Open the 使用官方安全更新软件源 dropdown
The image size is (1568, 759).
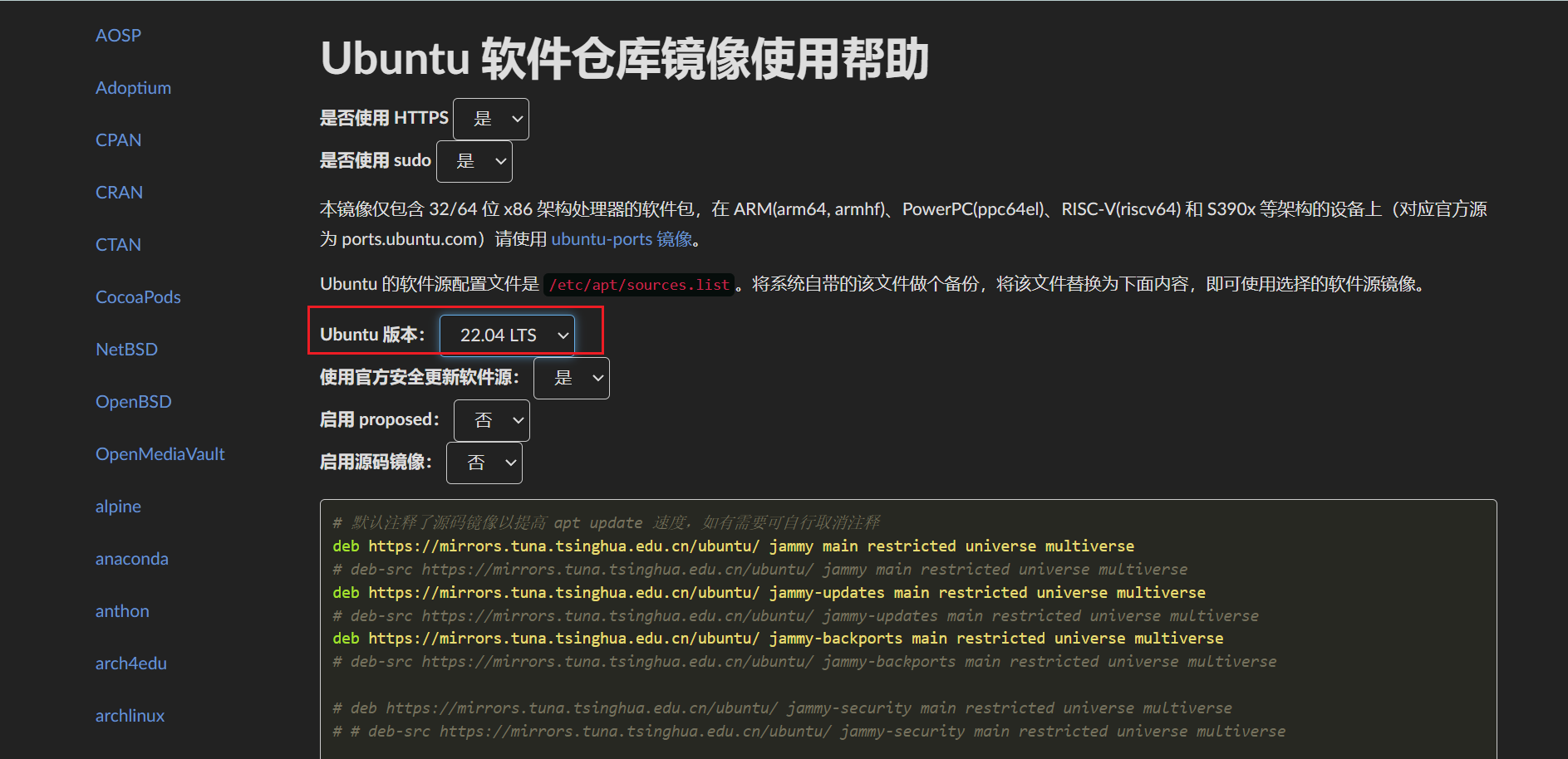(572, 378)
